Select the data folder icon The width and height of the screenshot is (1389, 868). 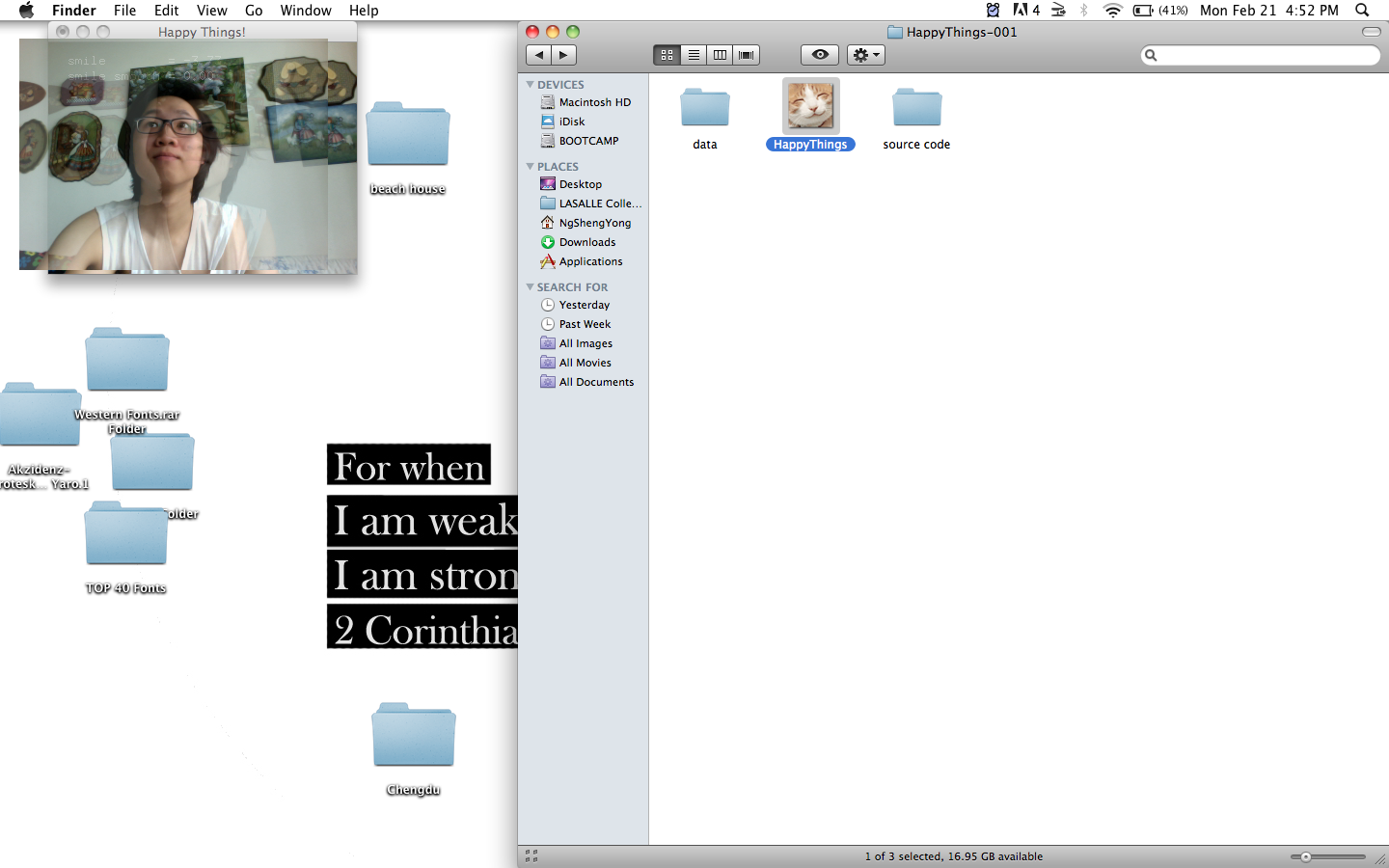[x=705, y=108]
